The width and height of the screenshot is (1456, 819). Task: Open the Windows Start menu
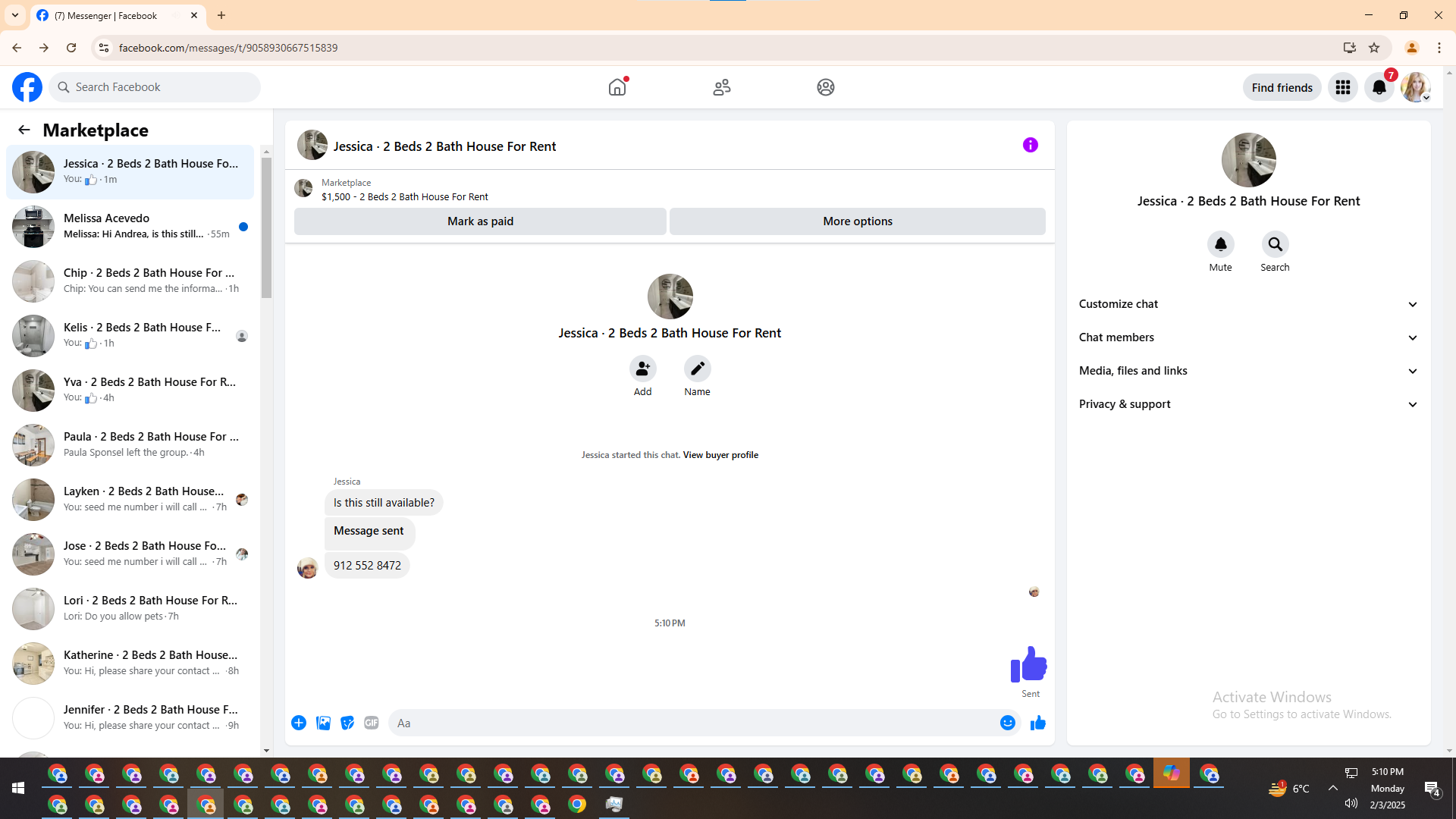pyautogui.click(x=18, y=789)
